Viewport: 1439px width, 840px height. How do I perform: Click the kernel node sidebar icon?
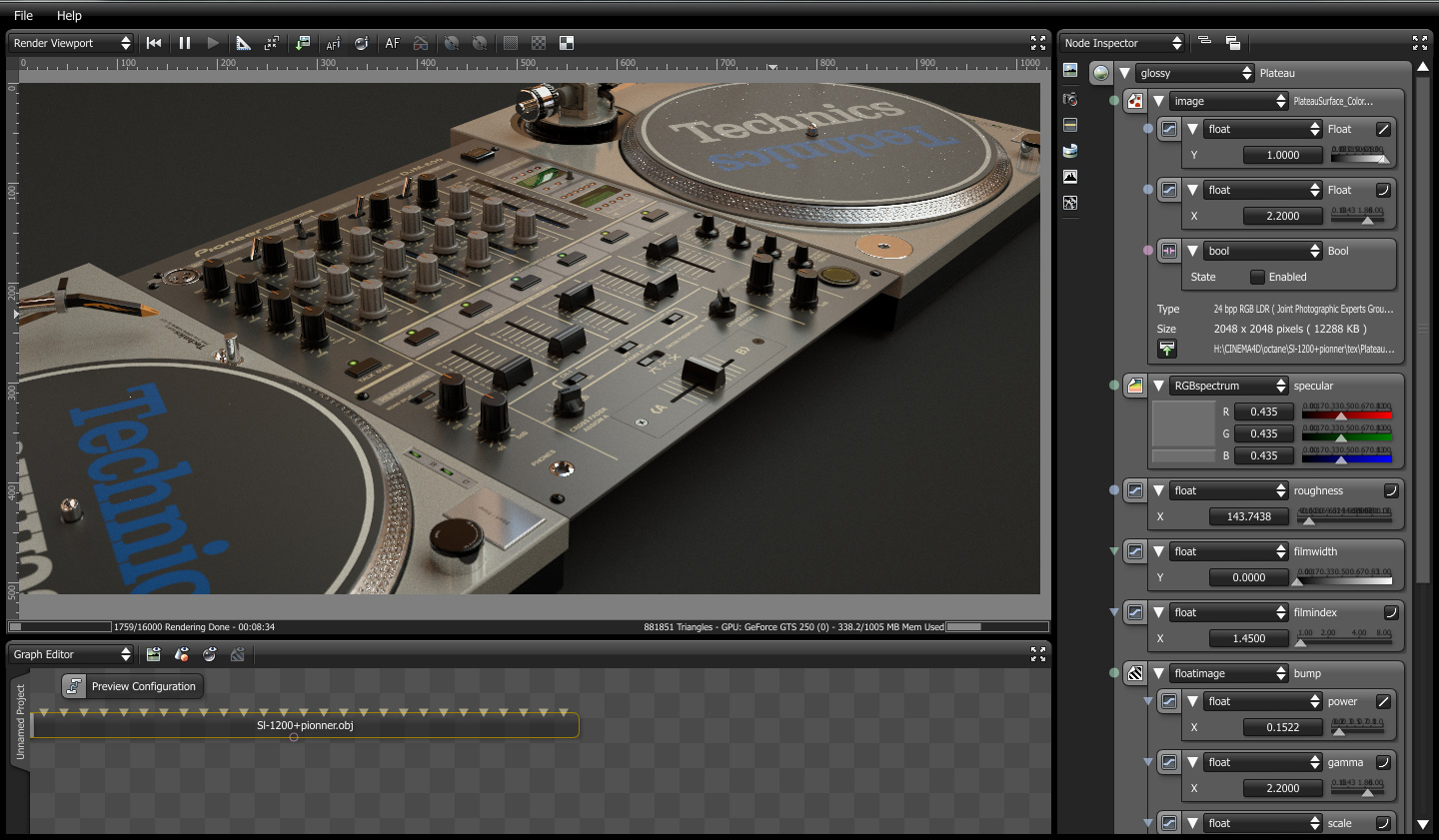pos(1070,203)
